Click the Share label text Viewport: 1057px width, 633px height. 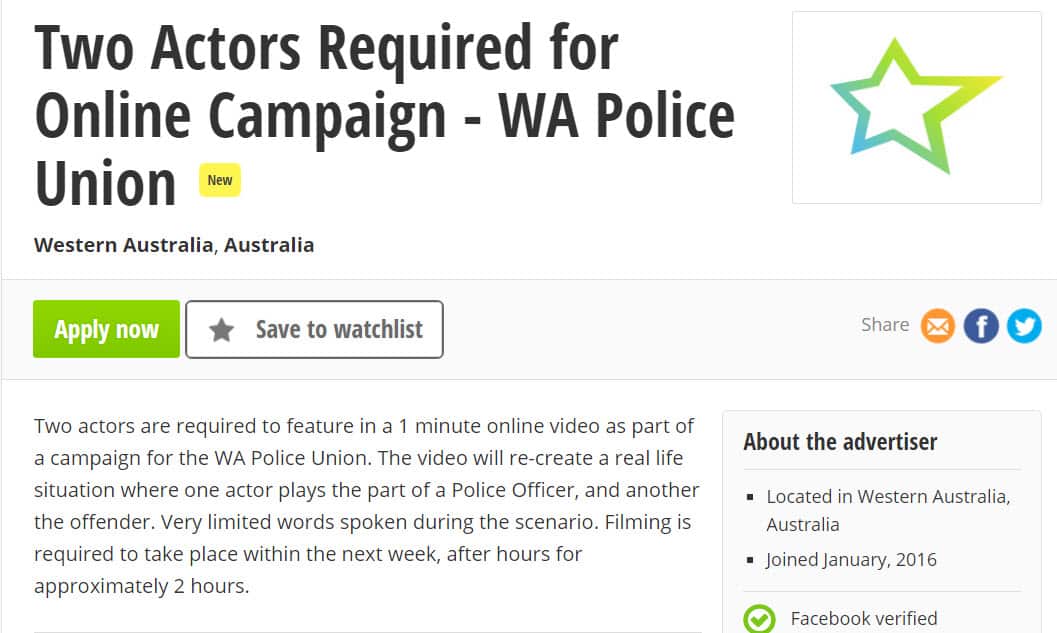(884, 324)
